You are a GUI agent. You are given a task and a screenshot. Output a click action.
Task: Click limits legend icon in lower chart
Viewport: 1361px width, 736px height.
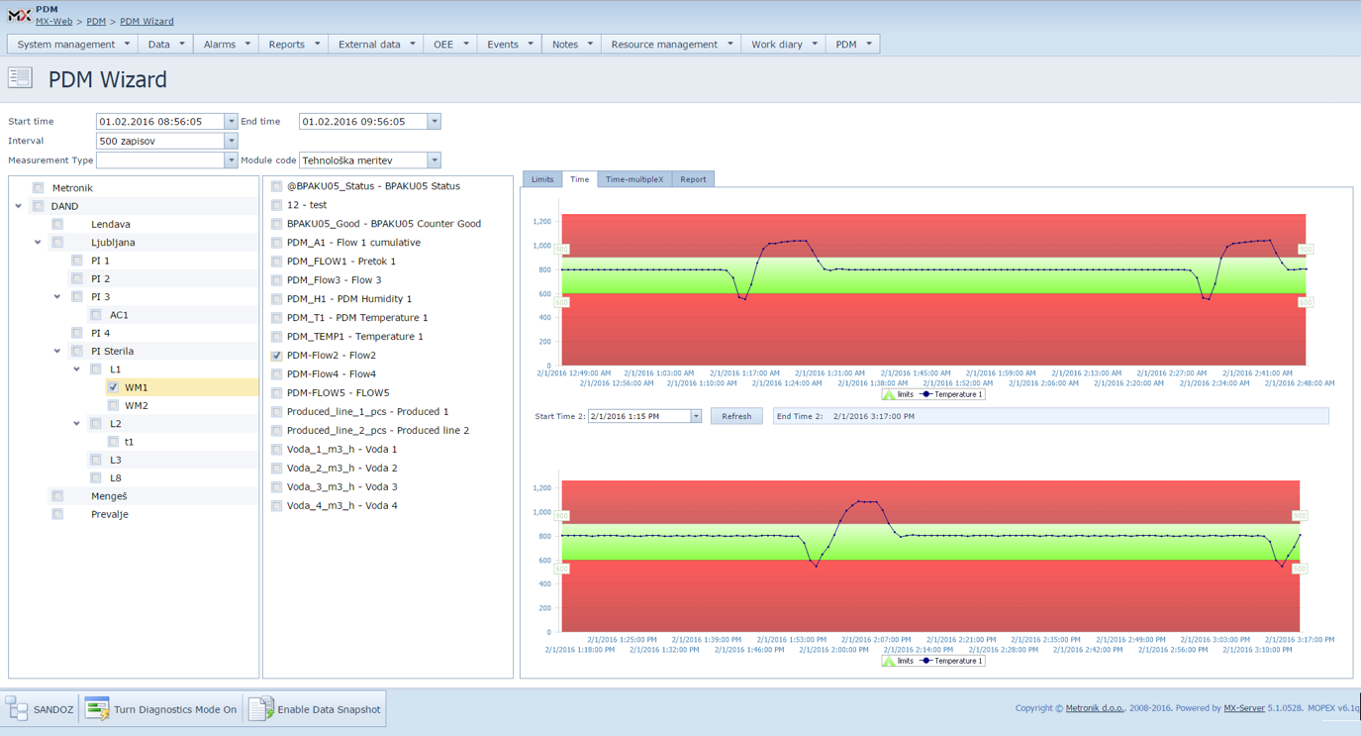(x=889, y=661)
